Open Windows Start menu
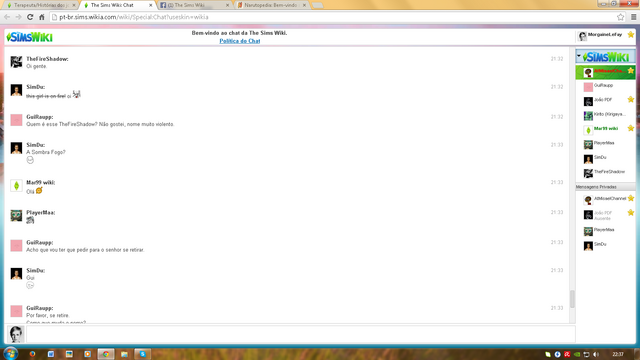This screenshot has height=360, width=640. tap(11, 353)
